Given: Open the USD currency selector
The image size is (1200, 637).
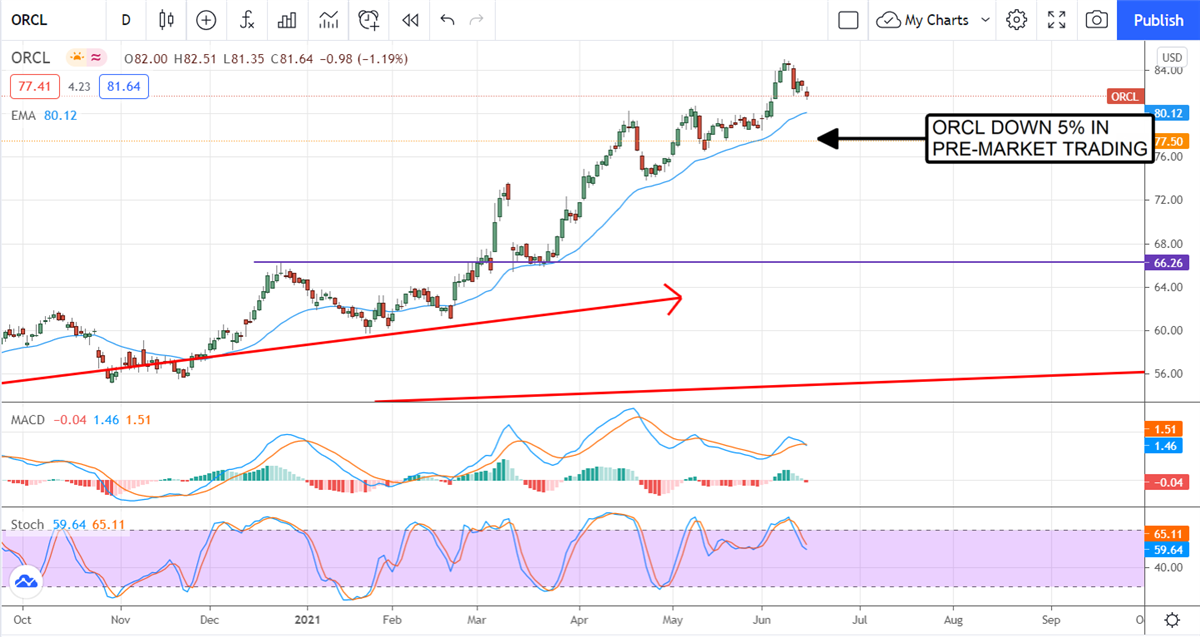Looking at the screenshot, I should 1171,56.
